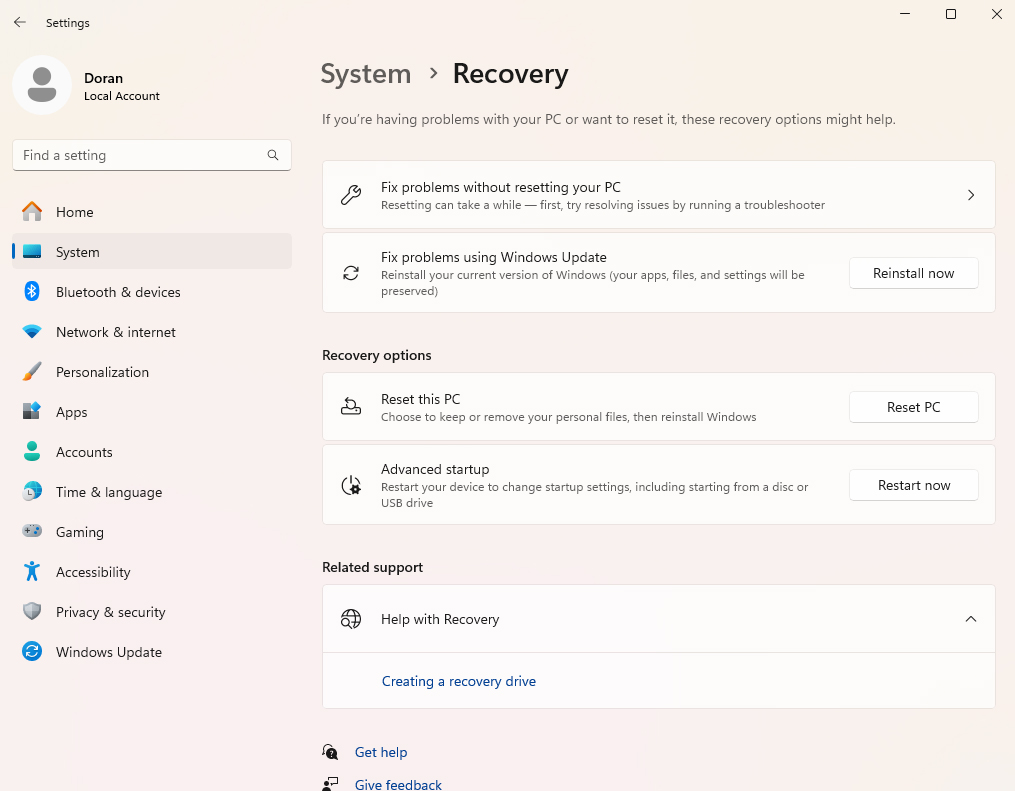Collapse the Help with Recovery section

pos(970,619)
